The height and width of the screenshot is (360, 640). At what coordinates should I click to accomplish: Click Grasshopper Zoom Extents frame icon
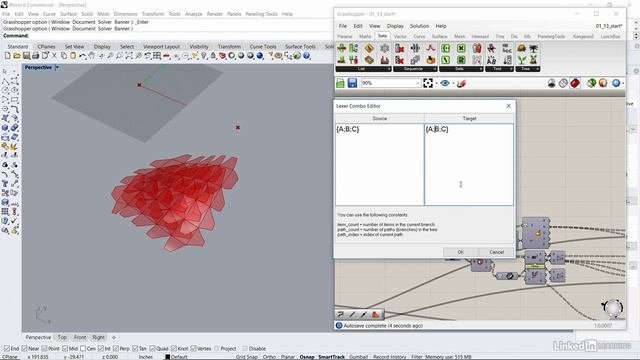tap(428, 83)
